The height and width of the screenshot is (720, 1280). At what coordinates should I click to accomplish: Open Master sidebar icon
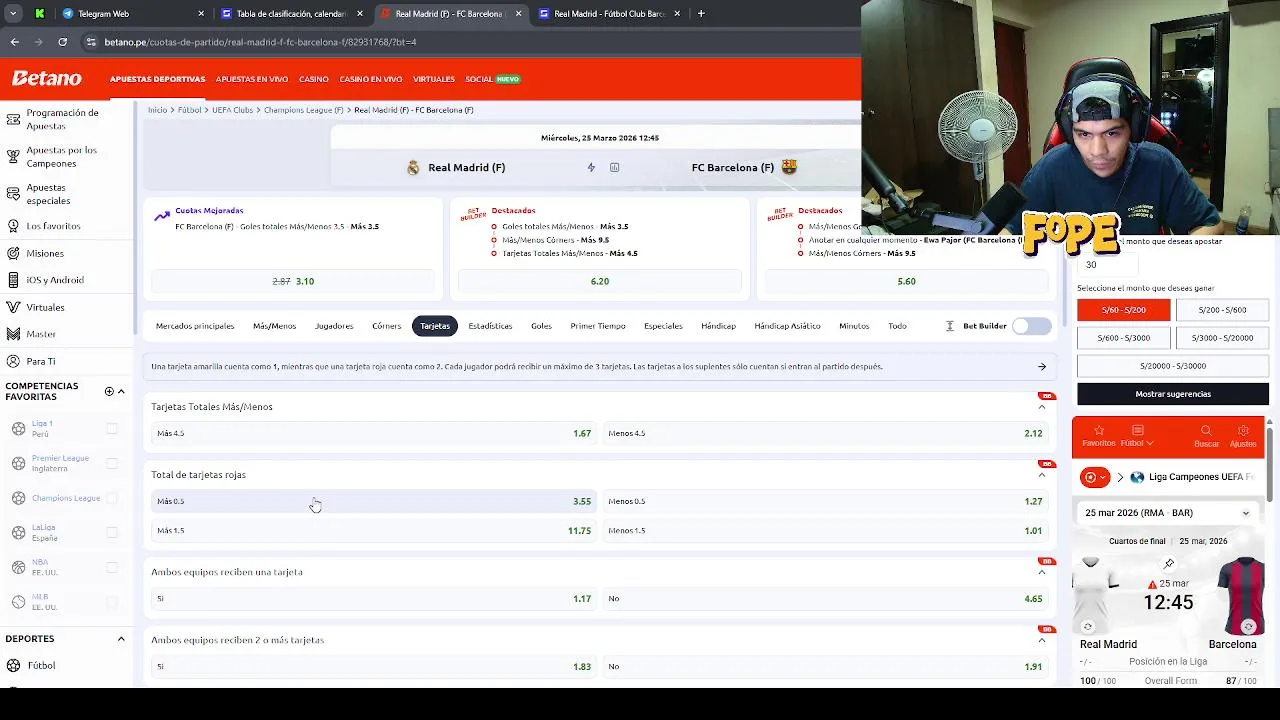[13, 334]
